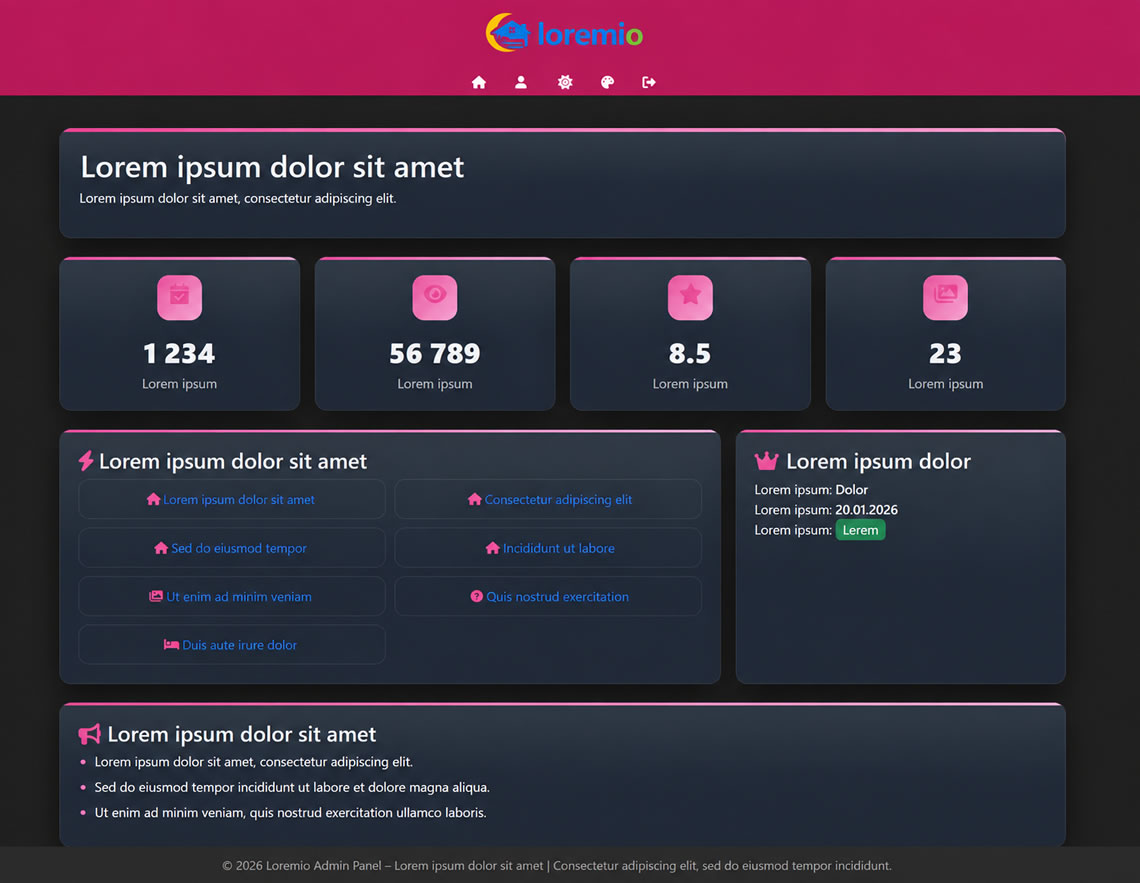The image size is (1140, 883).
Task: Click the footer copyright text
Action: (x=557, y=866)
